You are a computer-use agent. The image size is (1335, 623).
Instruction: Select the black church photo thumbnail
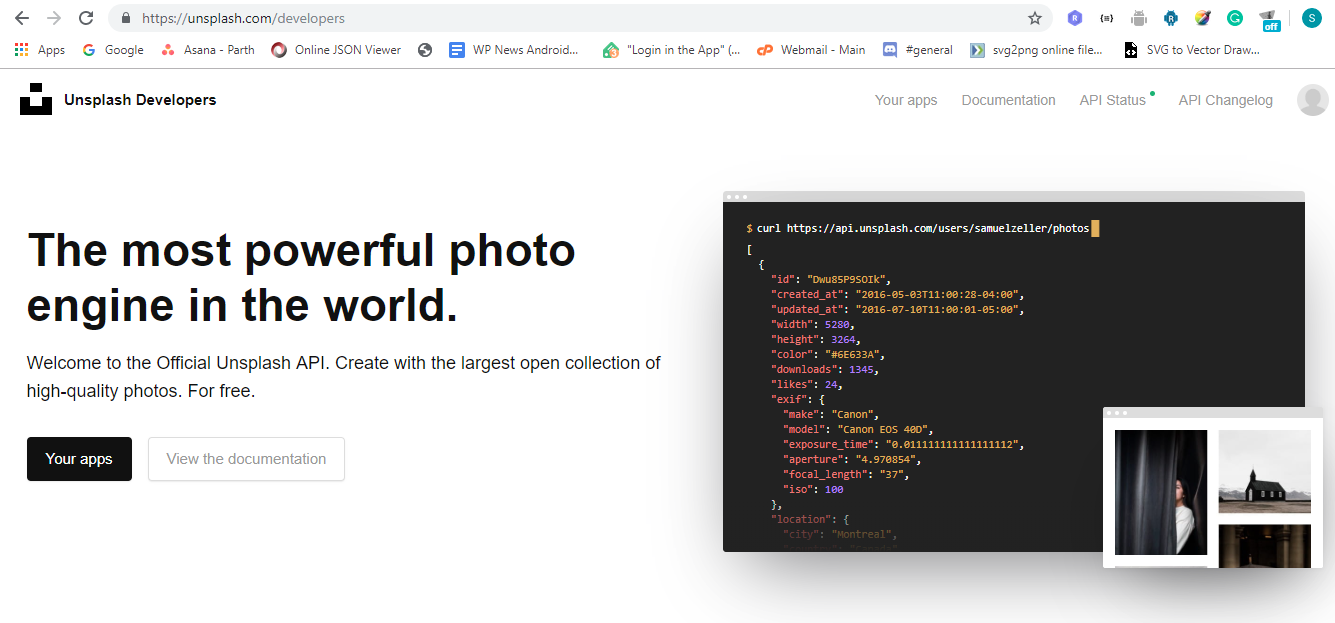pos(1264,472)
